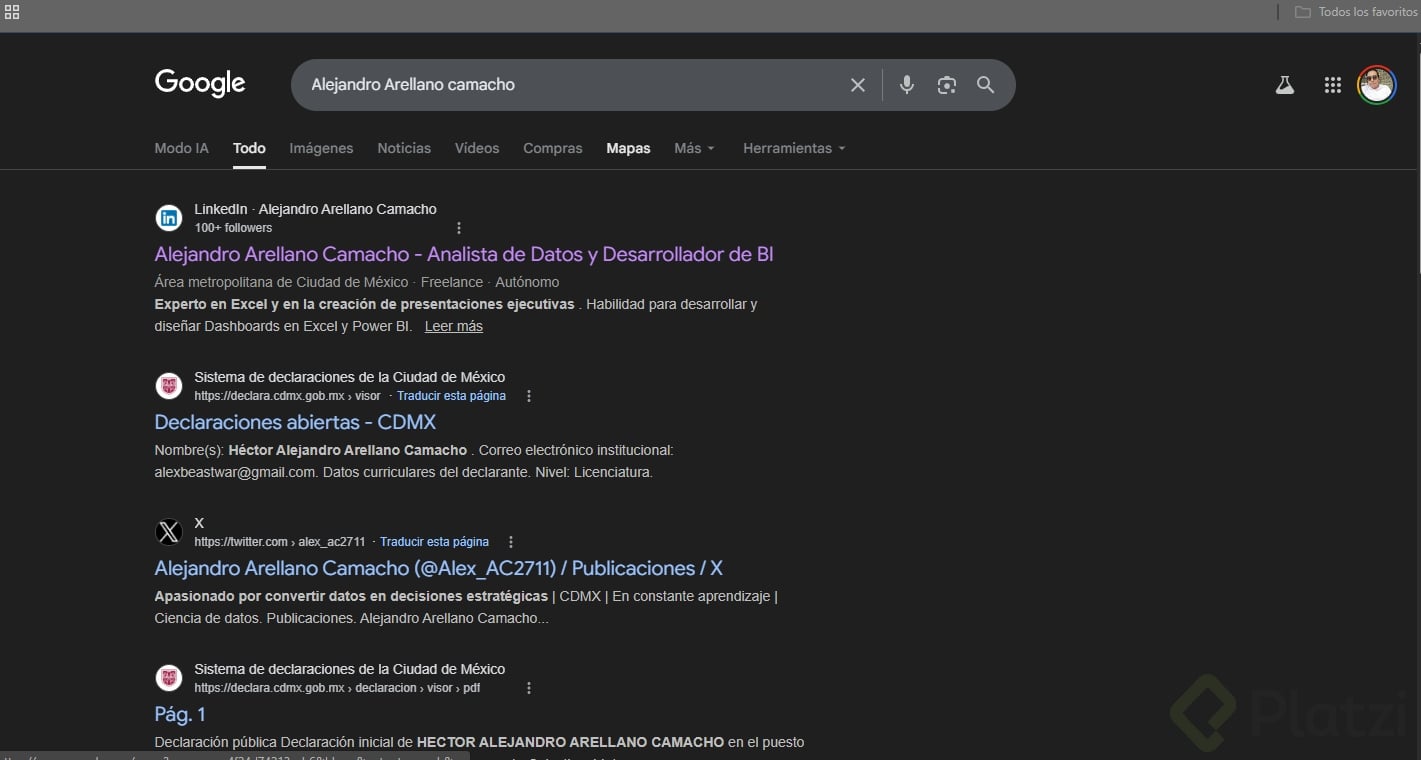Select the Todo tab

click(x=249, y=148)
